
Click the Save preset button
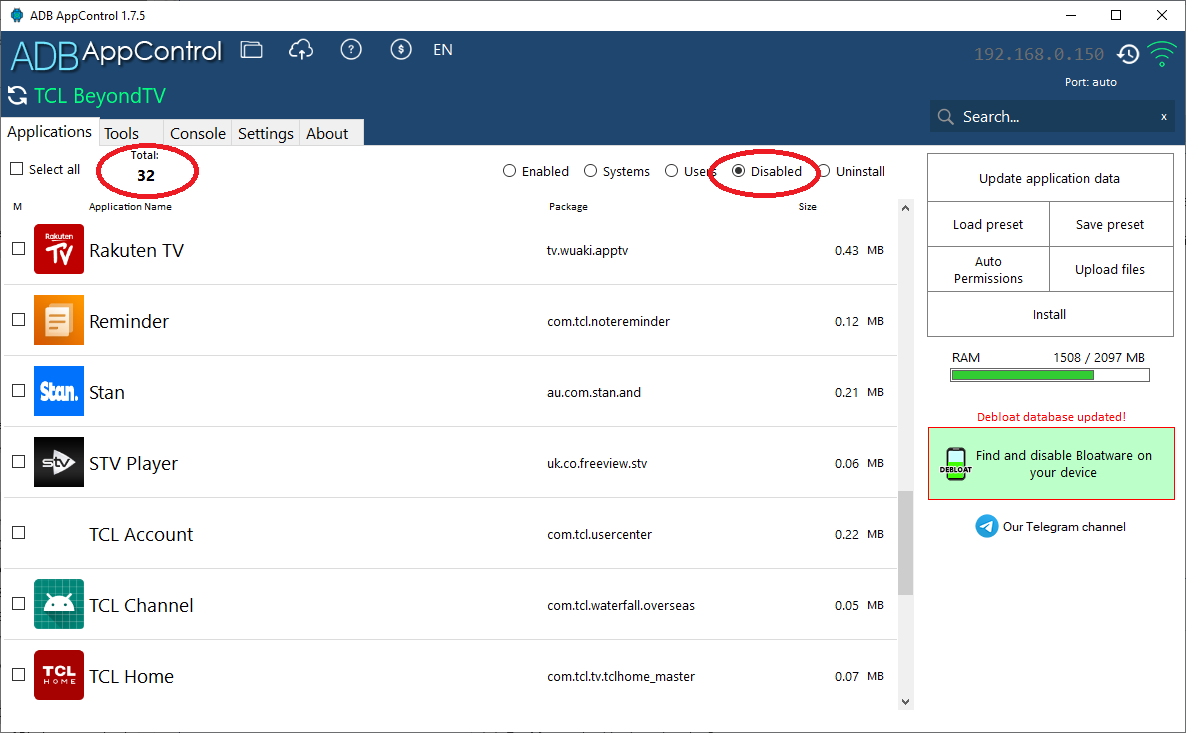tap(1110, 225)
